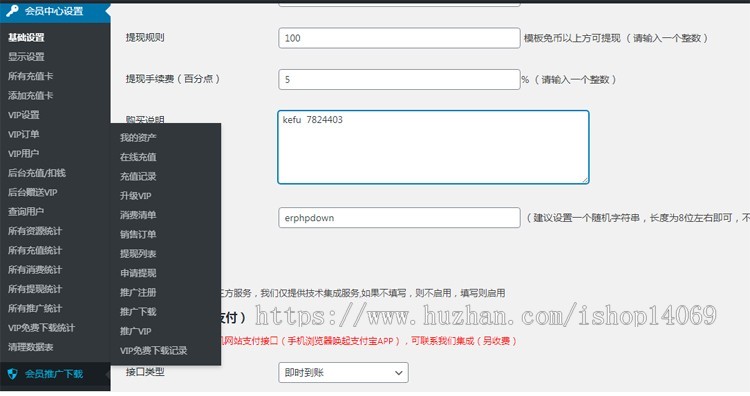Click the 提现规则 label text
This screenshot has width=750, height=396.
click(x=145, y=37)
